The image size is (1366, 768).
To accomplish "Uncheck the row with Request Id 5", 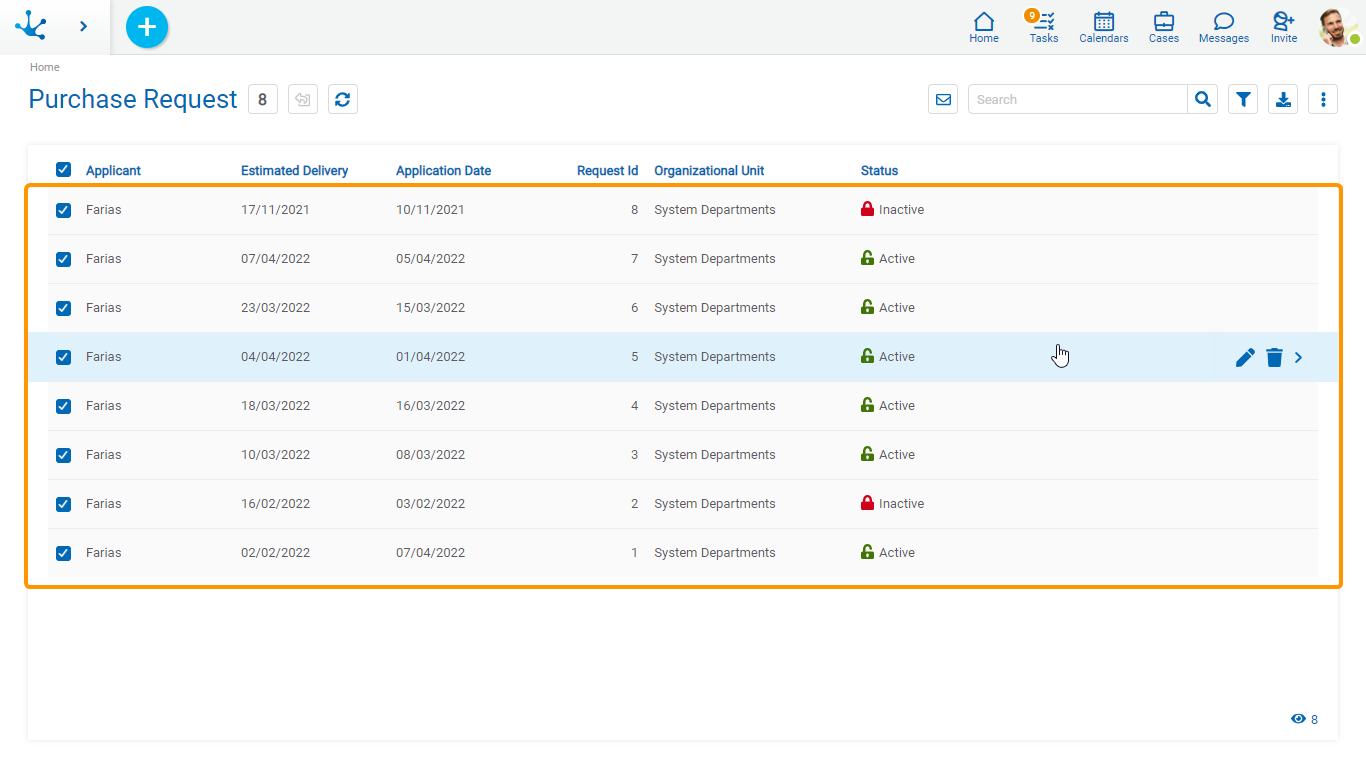I will (x=63, y=357).
